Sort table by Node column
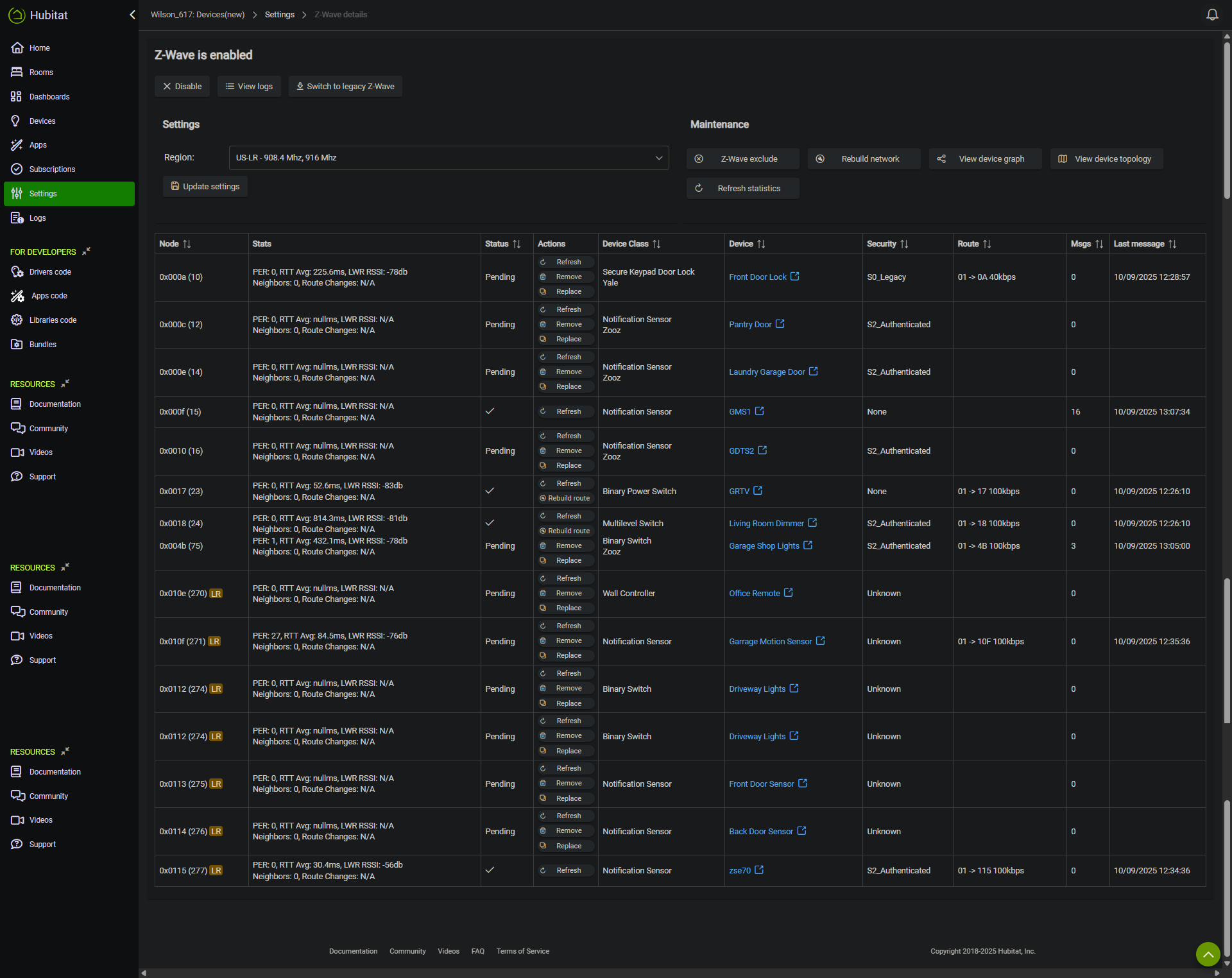This screenshot has width=1232, height=978. [187, 244]
